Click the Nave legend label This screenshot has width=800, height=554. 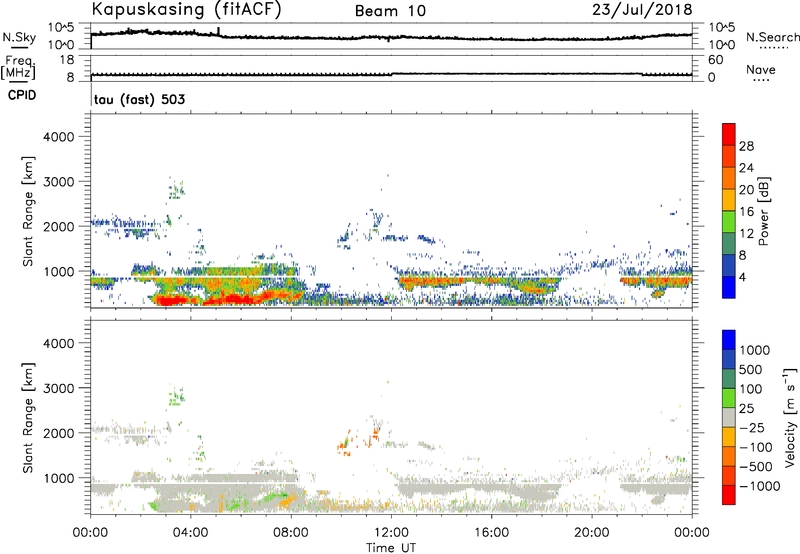[x=761, y=69]
